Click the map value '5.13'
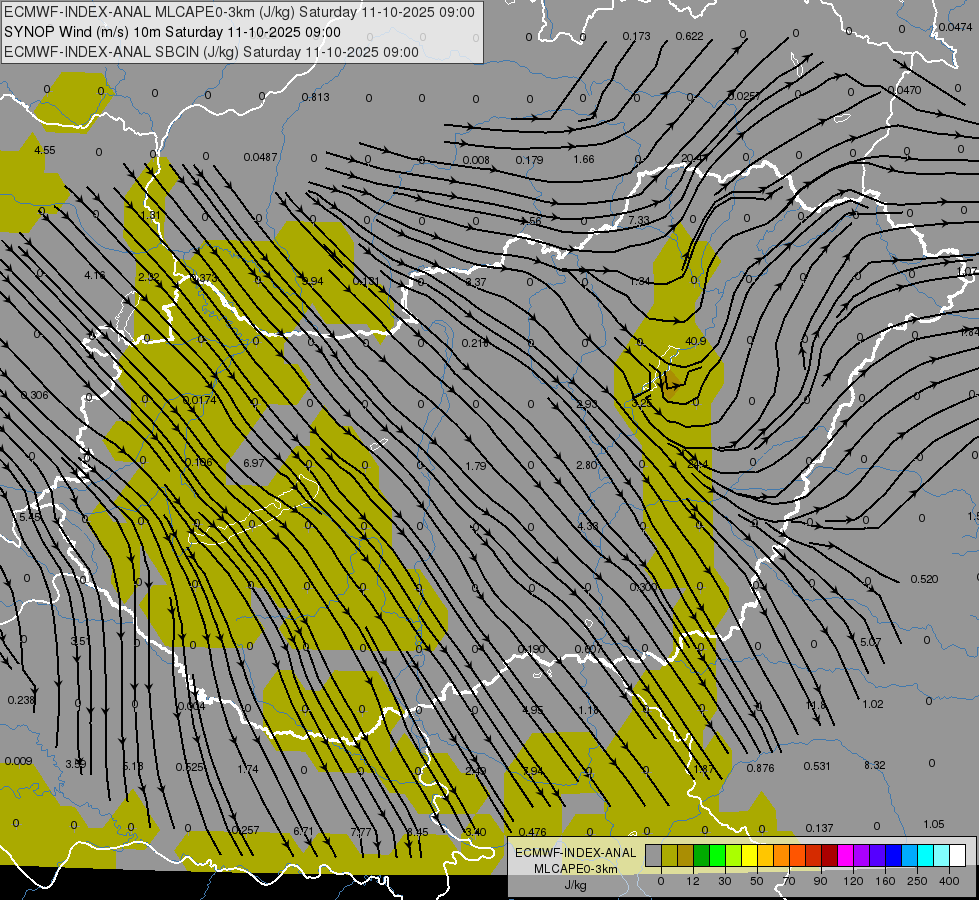 pos(133,766)
